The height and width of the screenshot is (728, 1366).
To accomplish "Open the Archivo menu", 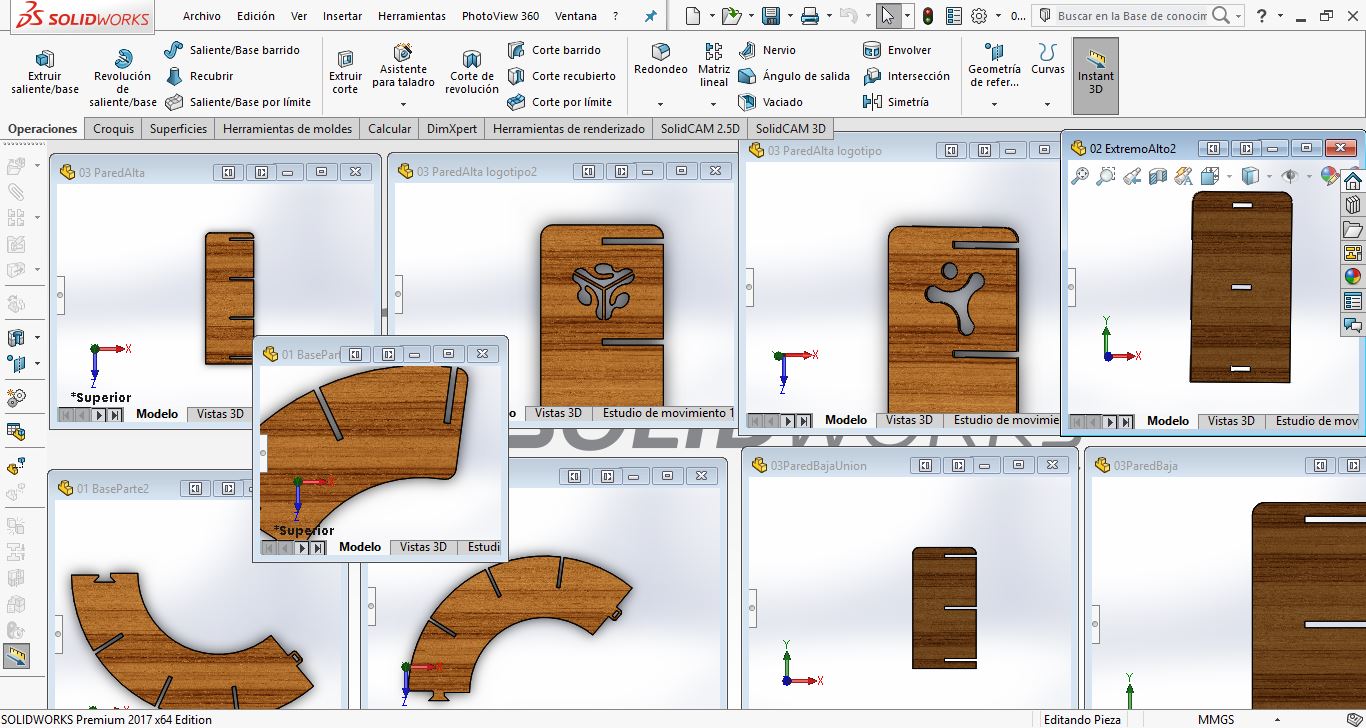I will (x=202, y=16).
